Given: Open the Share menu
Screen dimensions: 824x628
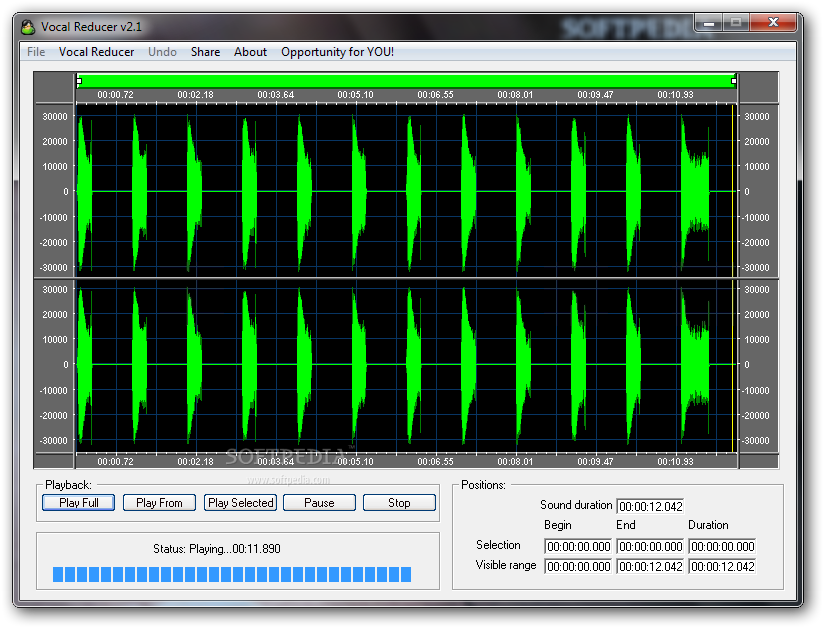Looking at the screenshot, I should [x=205, y=52].
